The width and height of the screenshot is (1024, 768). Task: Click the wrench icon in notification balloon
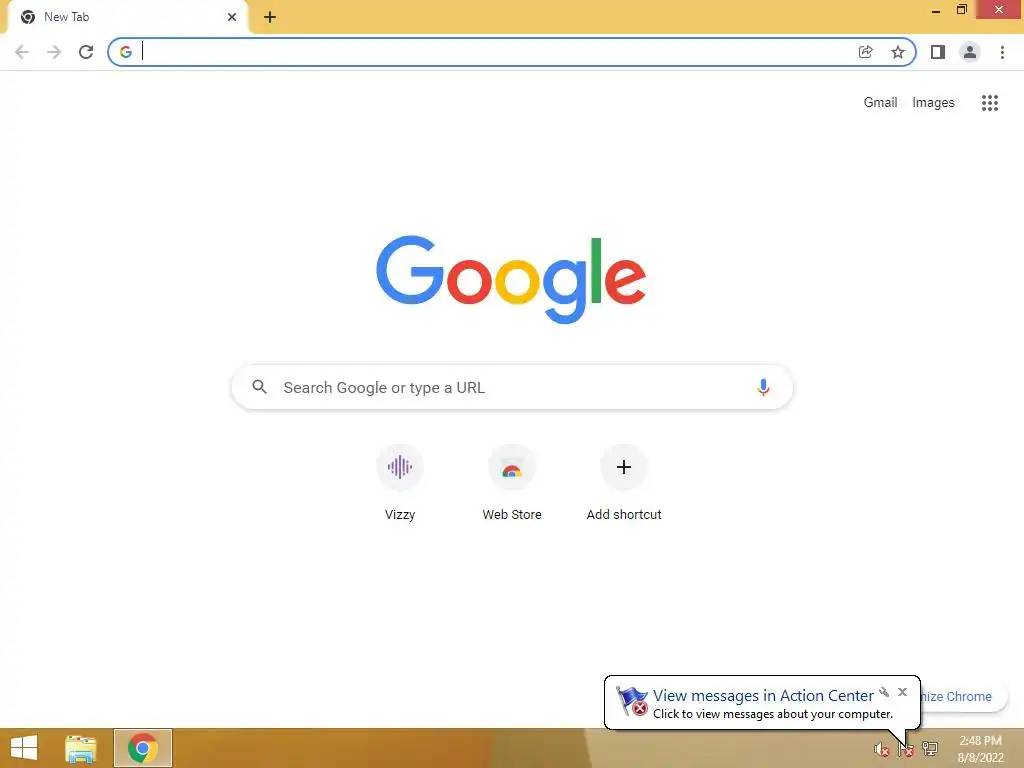[884, 692]
